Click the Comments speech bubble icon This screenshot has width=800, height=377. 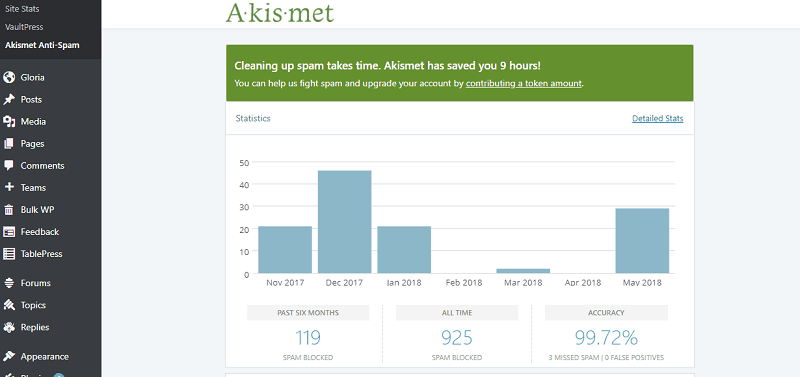[x=9, y=166]
